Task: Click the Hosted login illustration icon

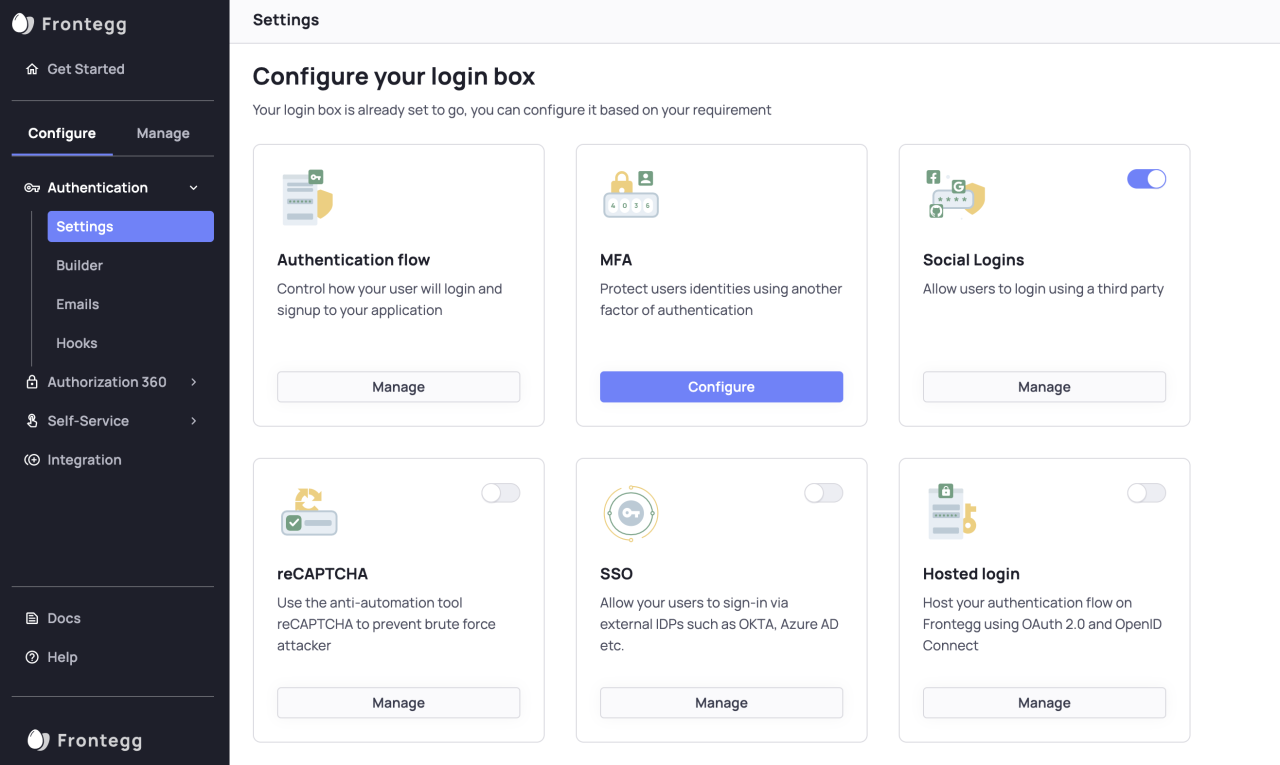Action: 952,511
